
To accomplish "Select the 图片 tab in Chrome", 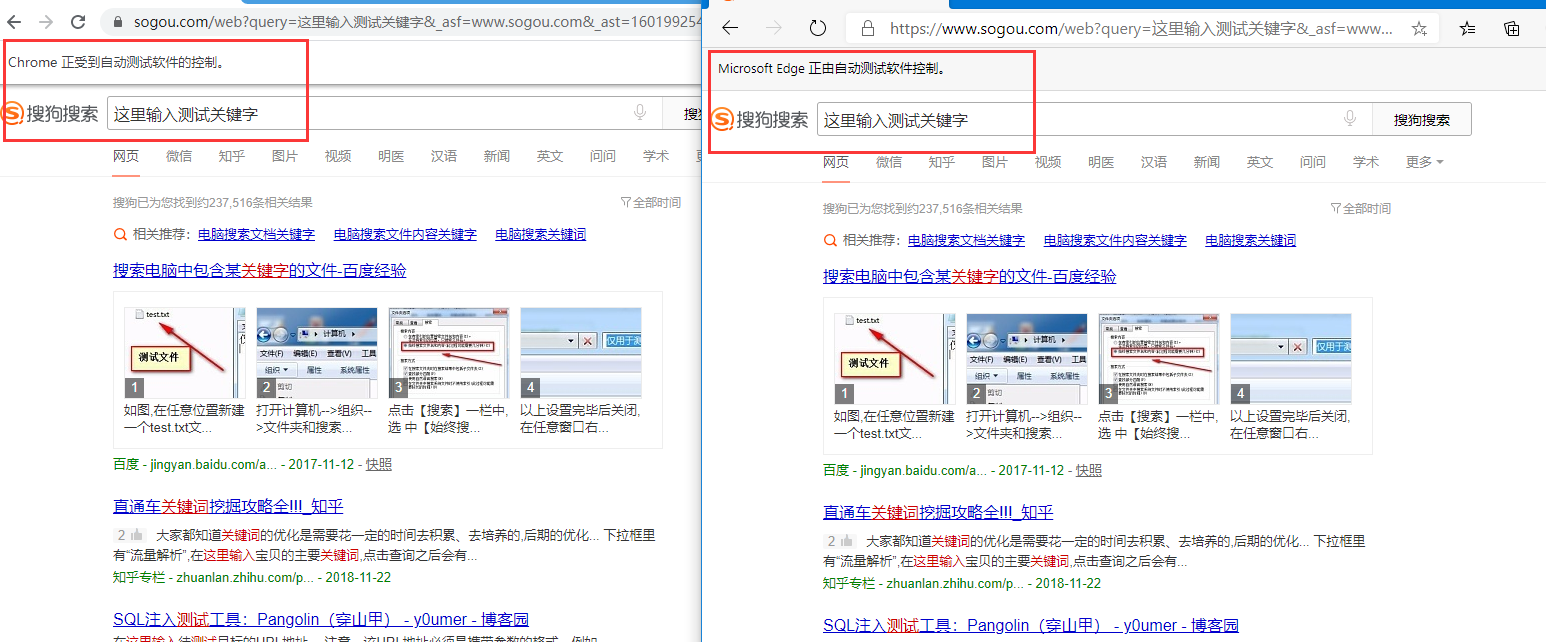I will [285, 156].
